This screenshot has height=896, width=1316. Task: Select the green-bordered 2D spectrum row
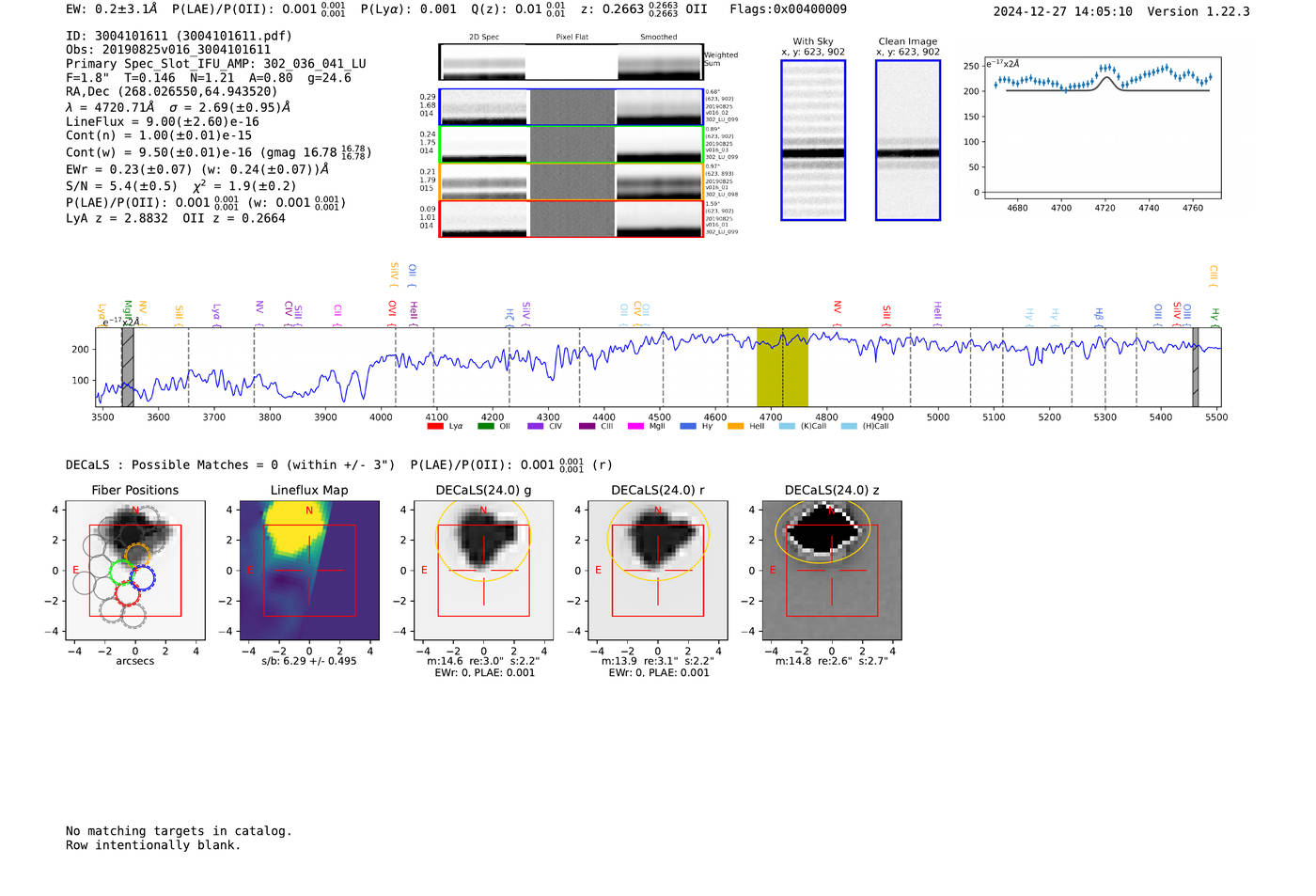tap(572, 145)
